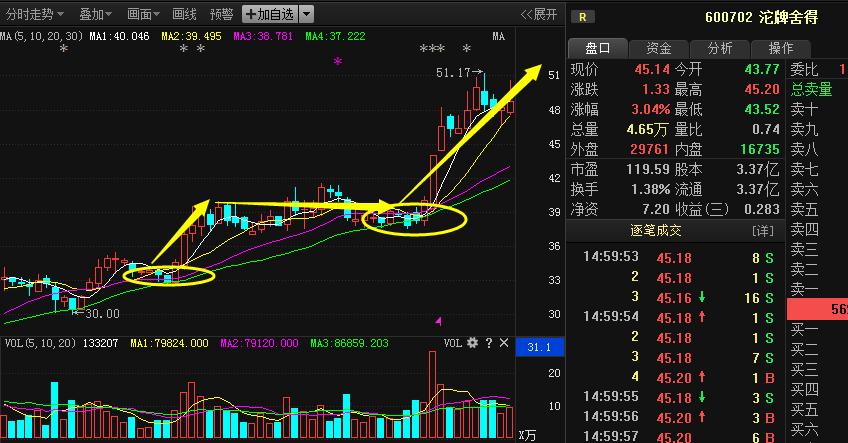
Task: Switch to the 盘口 tab
Action: [598, 49]
